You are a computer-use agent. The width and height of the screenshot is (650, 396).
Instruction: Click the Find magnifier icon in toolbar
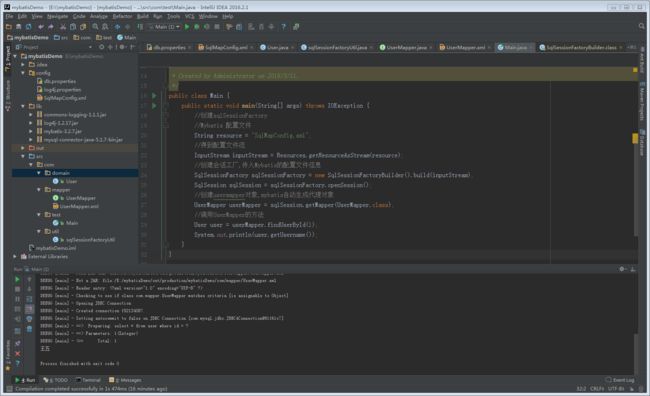pos(95,27)
